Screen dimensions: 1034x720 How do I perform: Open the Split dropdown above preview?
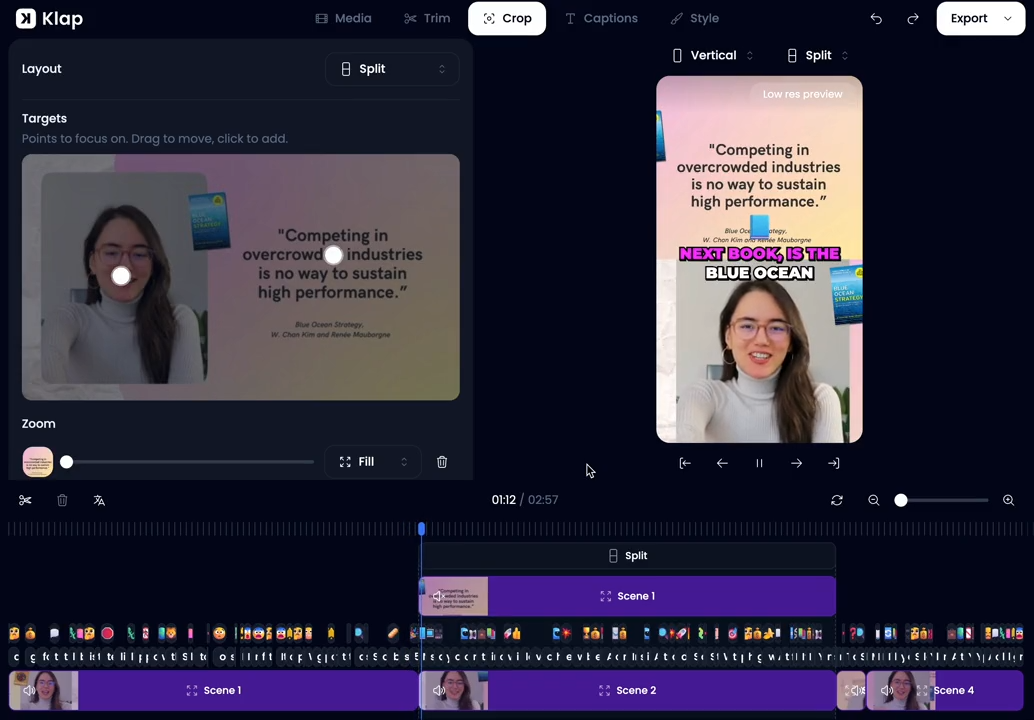coord(818,55)
